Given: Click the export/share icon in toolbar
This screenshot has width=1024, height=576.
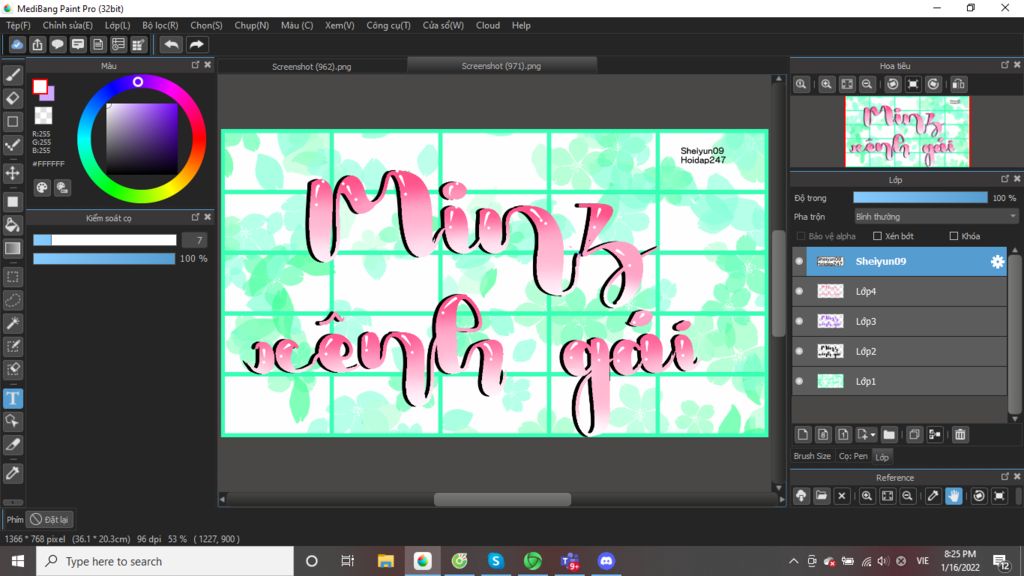Looking at the screenshot, I should (37, 44).
